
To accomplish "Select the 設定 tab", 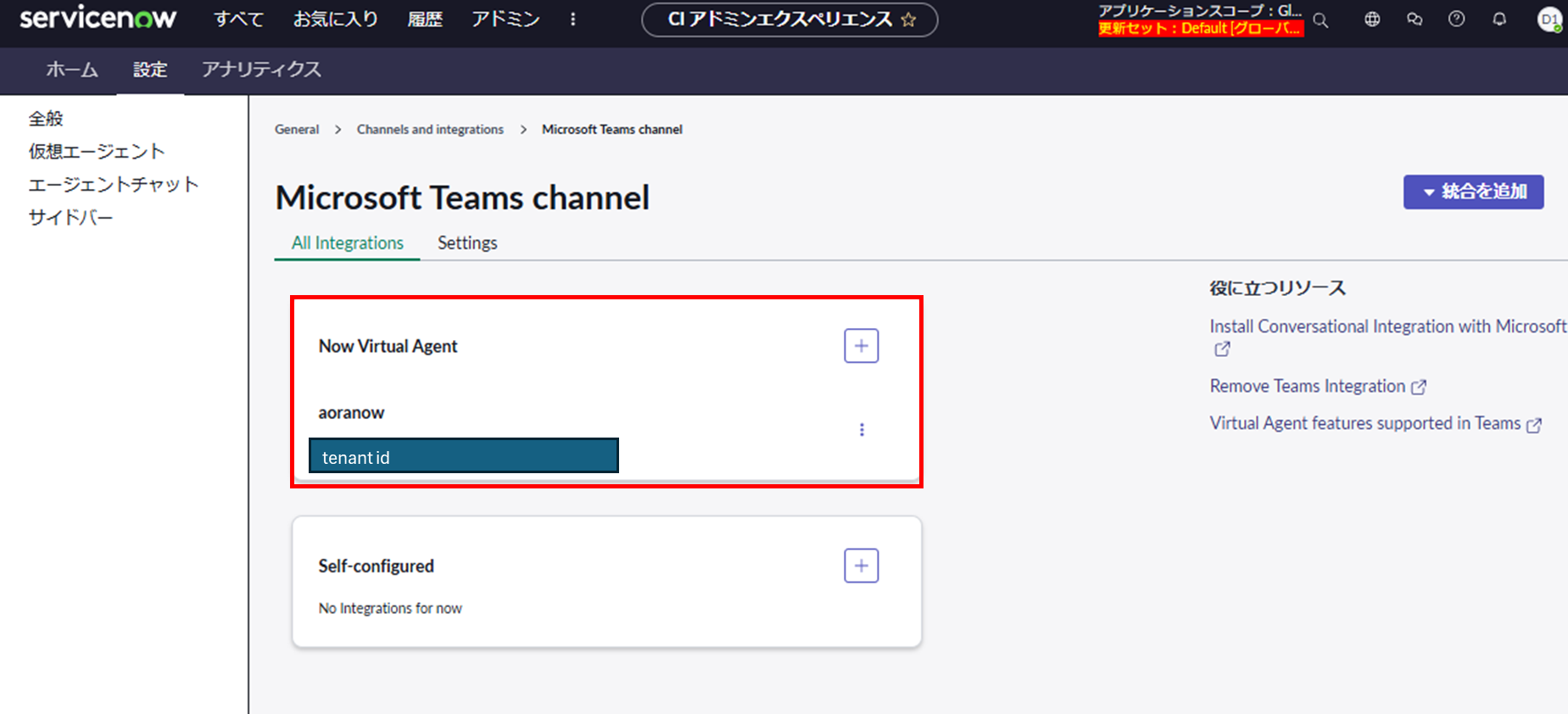I will click(x=150, y=70).
